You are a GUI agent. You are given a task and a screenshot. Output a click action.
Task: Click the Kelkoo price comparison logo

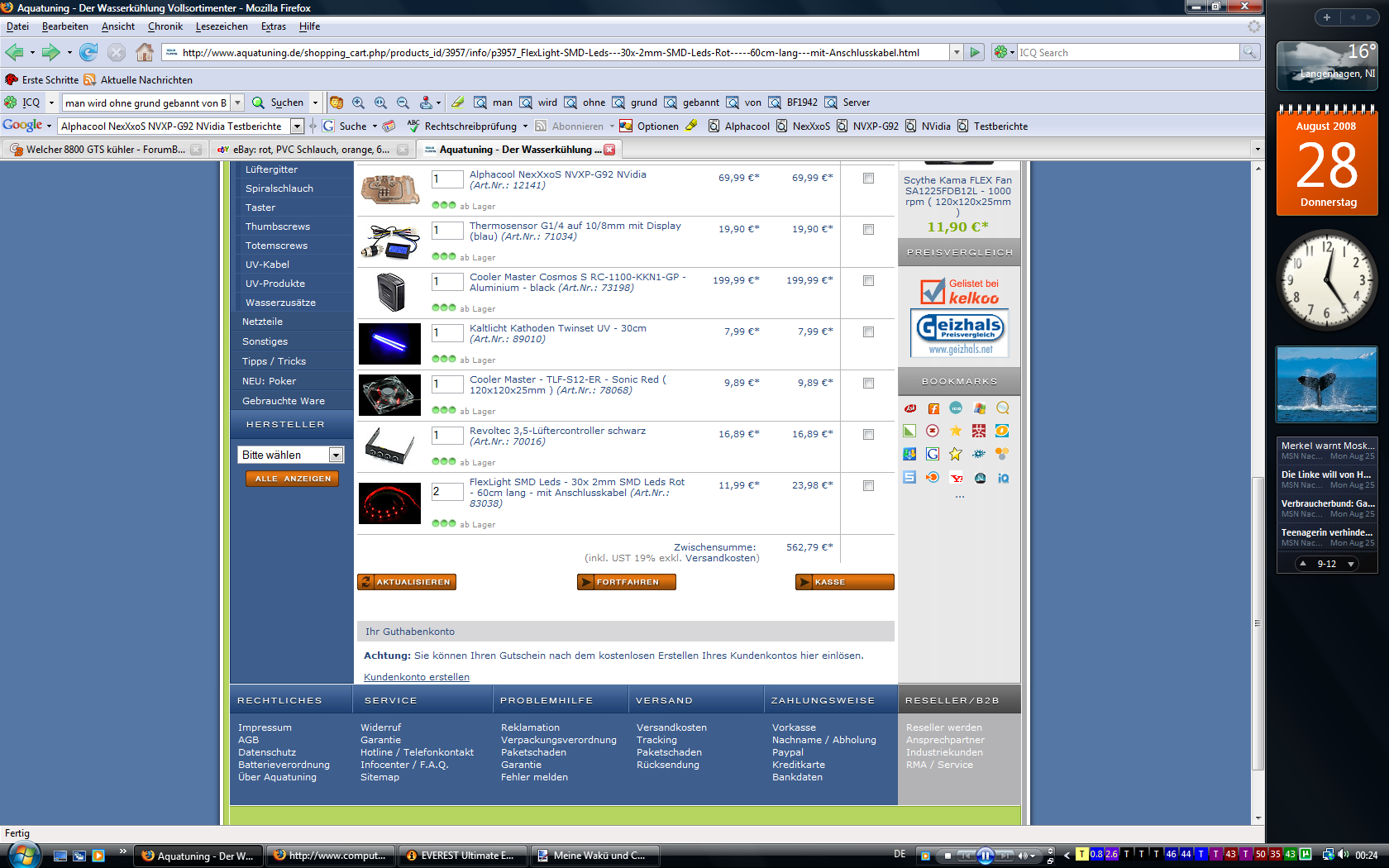pos(960,291)
